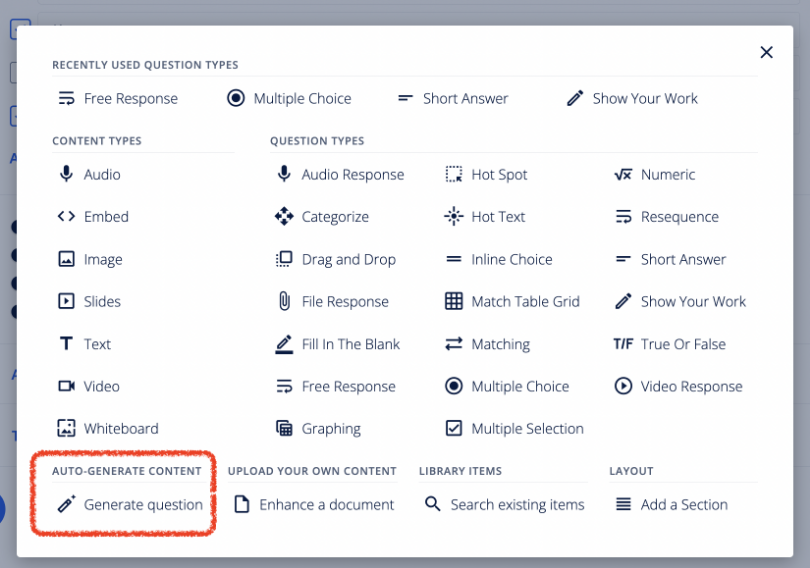The image size is (810, 568).
Task: Click Generate question
Action: point(142,504)
